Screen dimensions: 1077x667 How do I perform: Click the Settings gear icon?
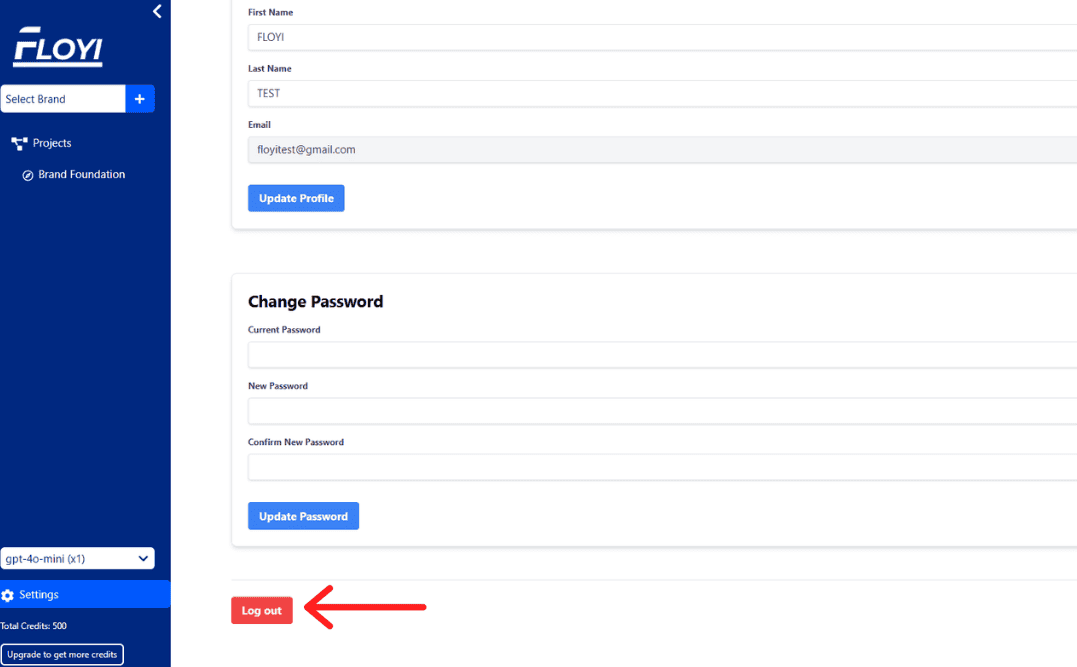(8, 596)
